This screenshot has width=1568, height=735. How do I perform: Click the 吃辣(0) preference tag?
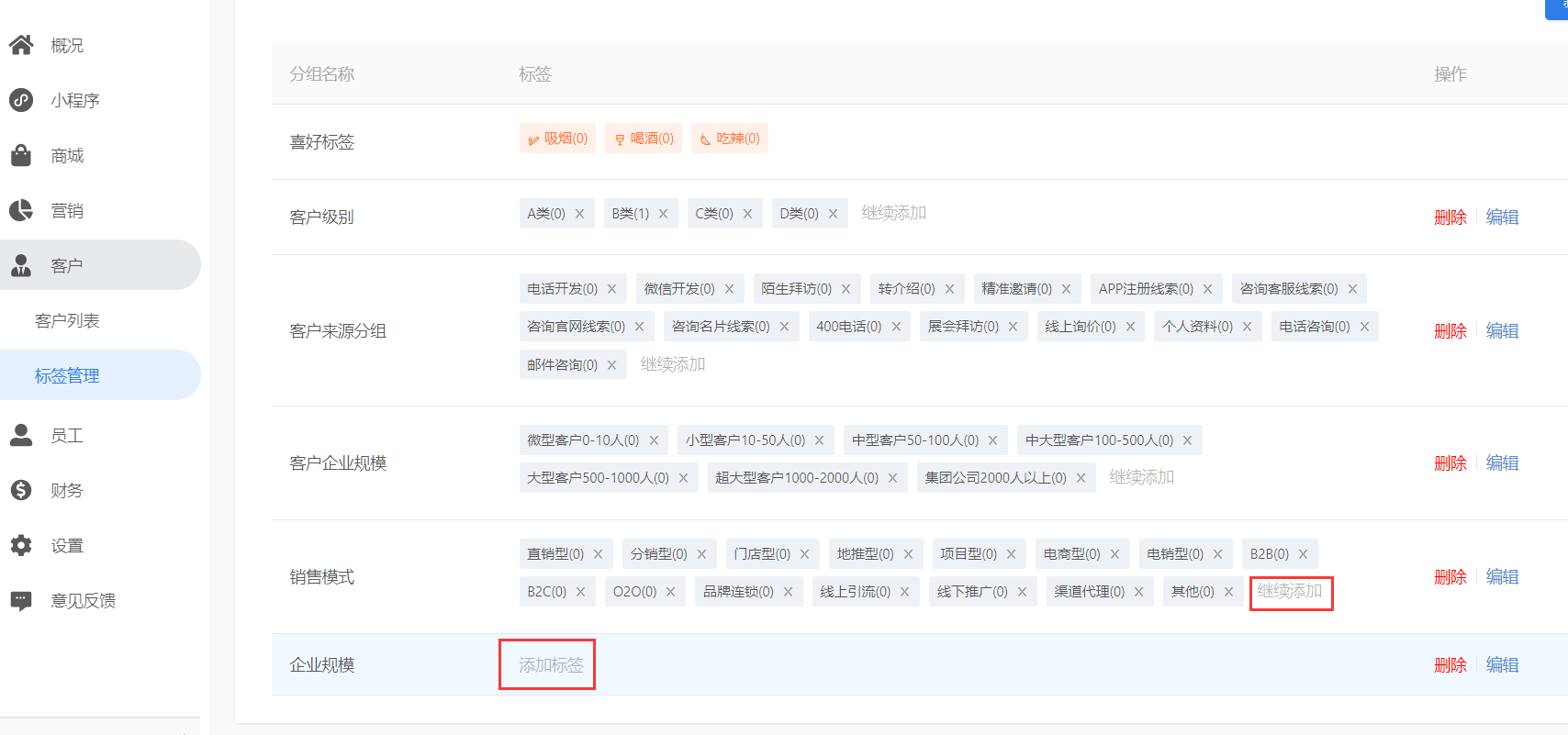point(730,139)
